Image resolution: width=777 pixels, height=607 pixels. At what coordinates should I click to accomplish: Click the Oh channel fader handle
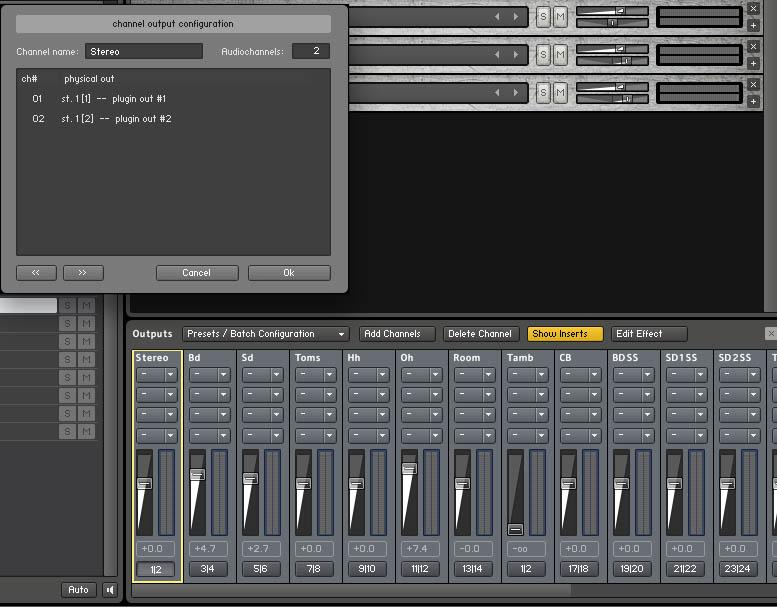pyautogui.click(x=409, y=468)
